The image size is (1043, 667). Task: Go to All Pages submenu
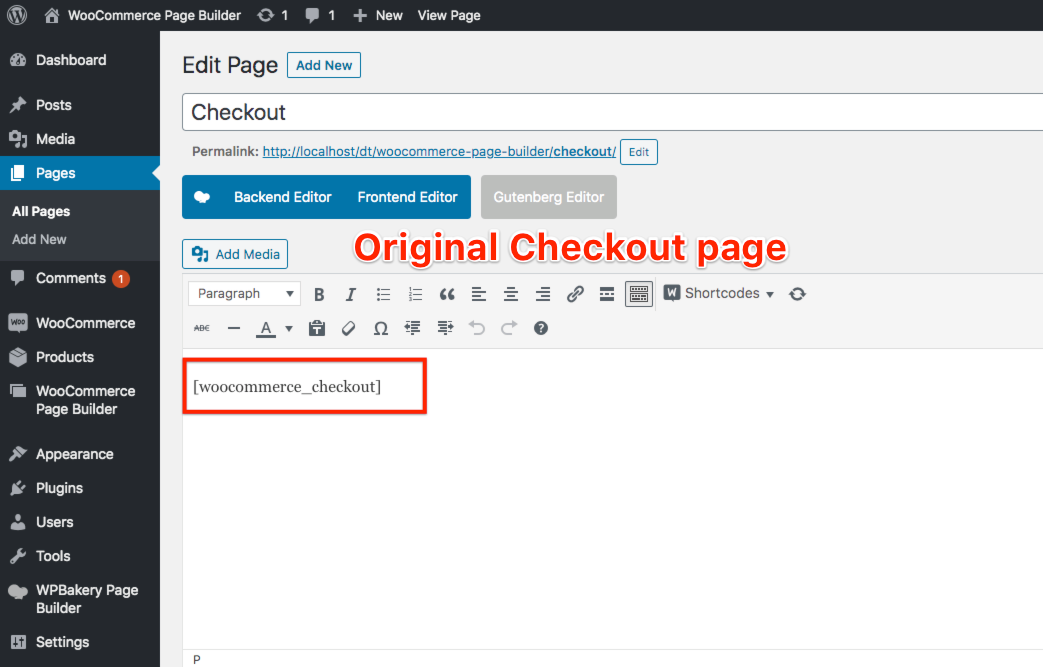click(x=41, y=211)
